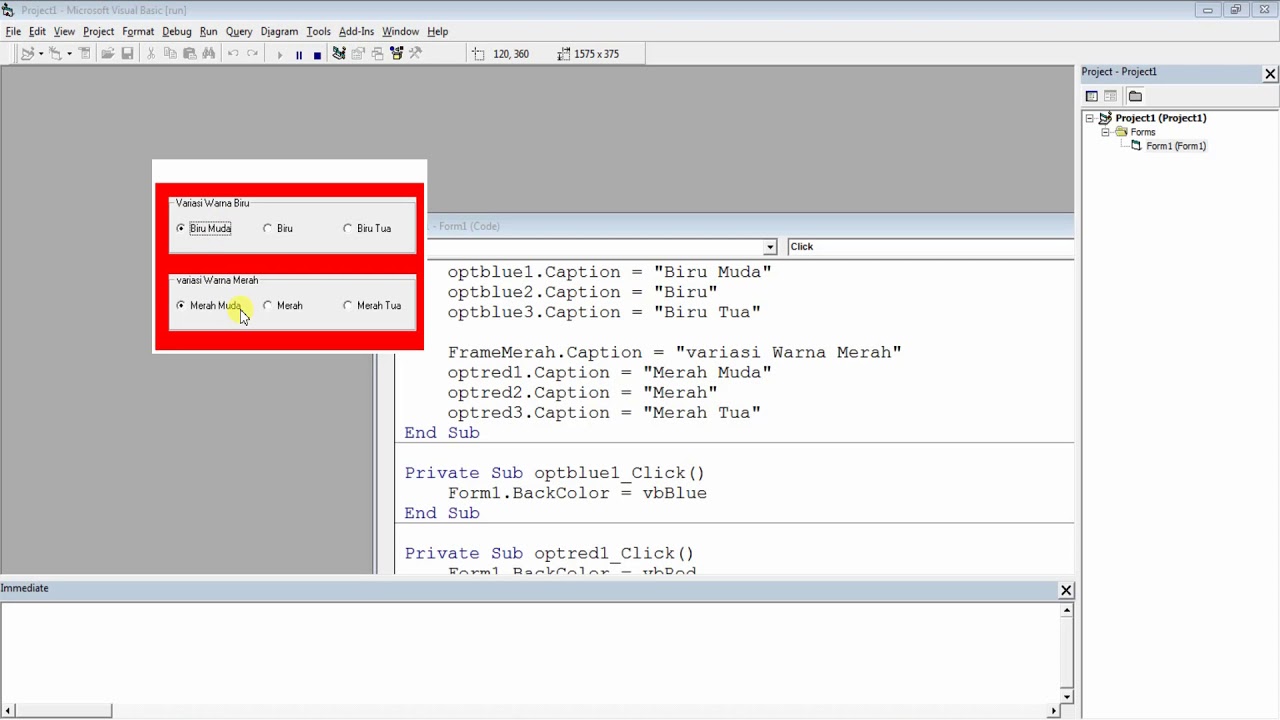
Task: Open the Add Project dropdown arrow
Action: [40, 54]
